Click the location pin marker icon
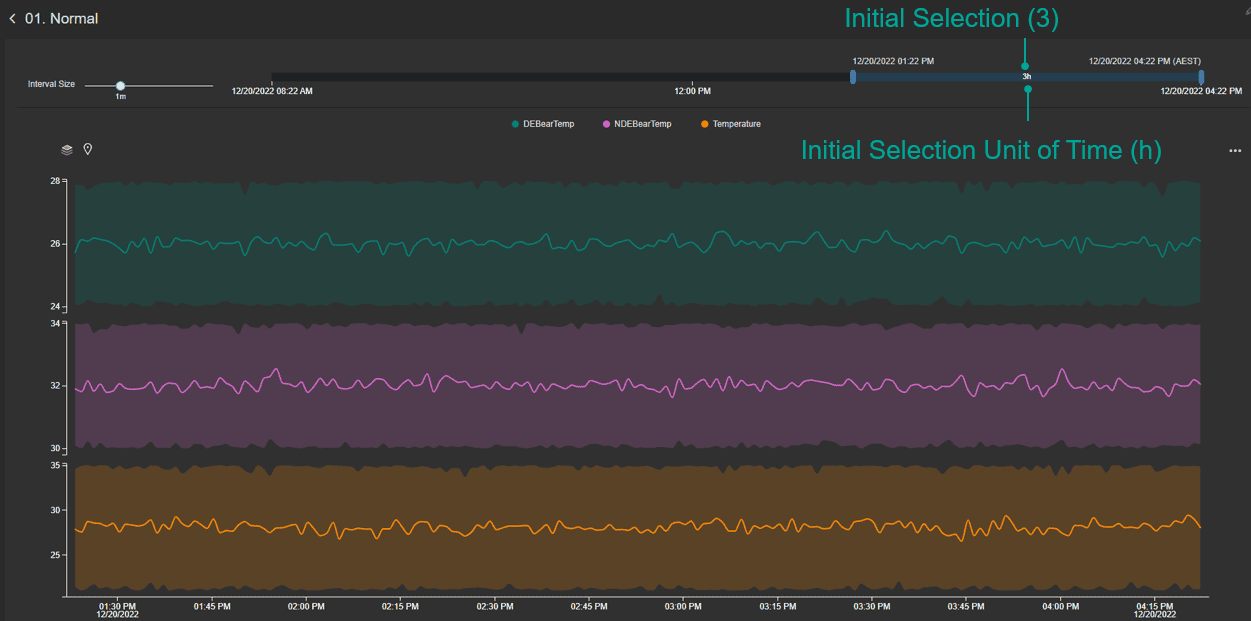The image size is (1251, 621). pyautogui.click(x=88, y=150)
